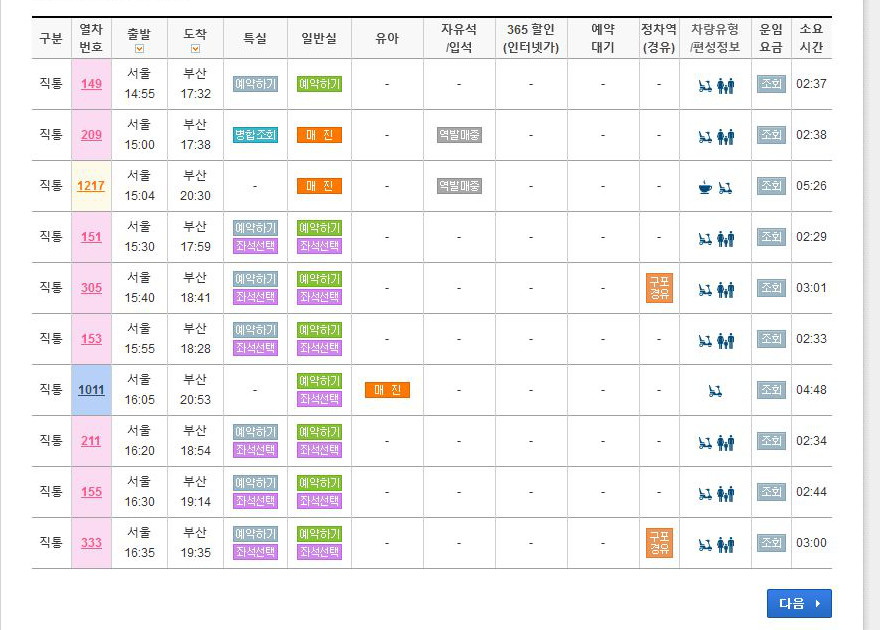This screenshot has height=630, width=880.
Task: Click the wheelchair icon for train 209
Action: (705, 135)
